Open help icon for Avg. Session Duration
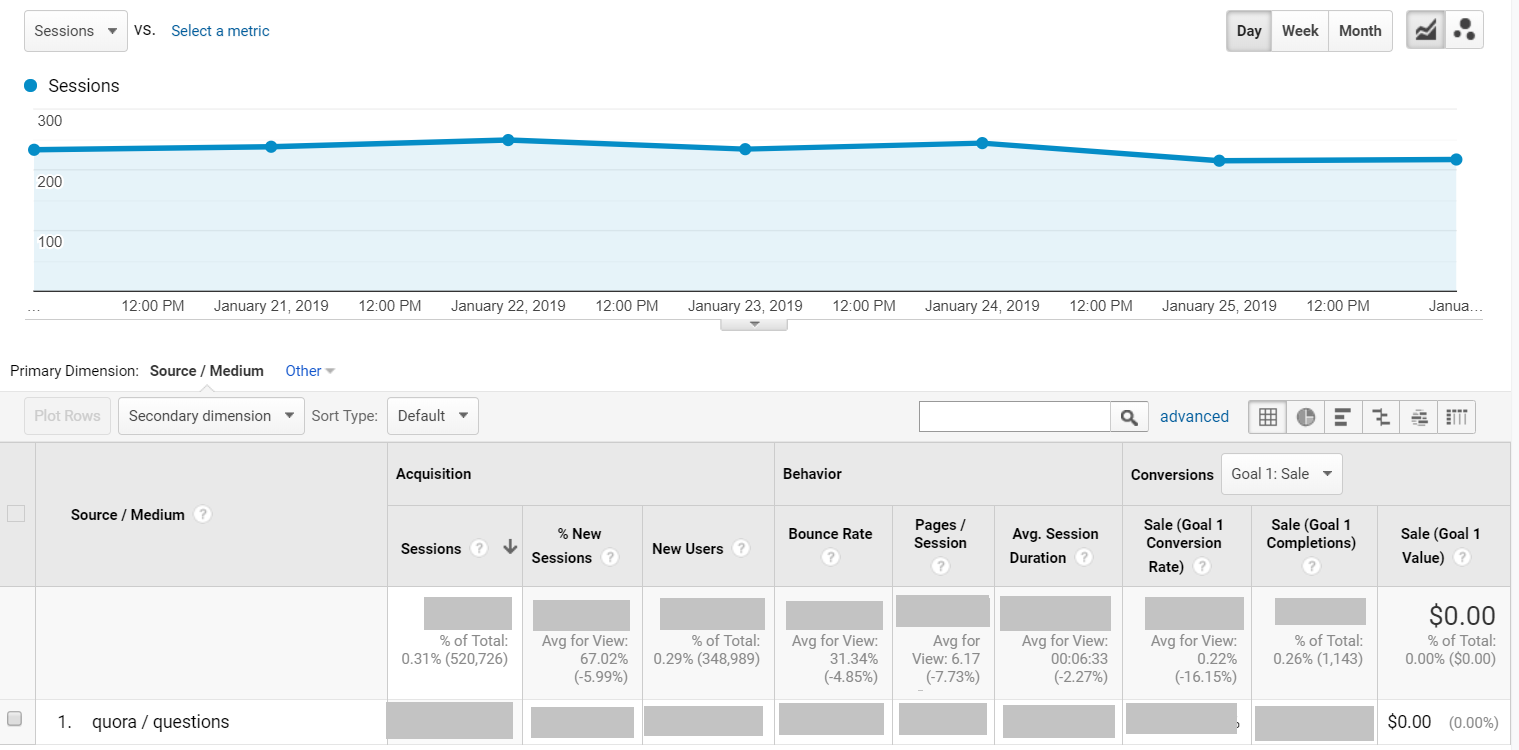 tap(1083, 558)
